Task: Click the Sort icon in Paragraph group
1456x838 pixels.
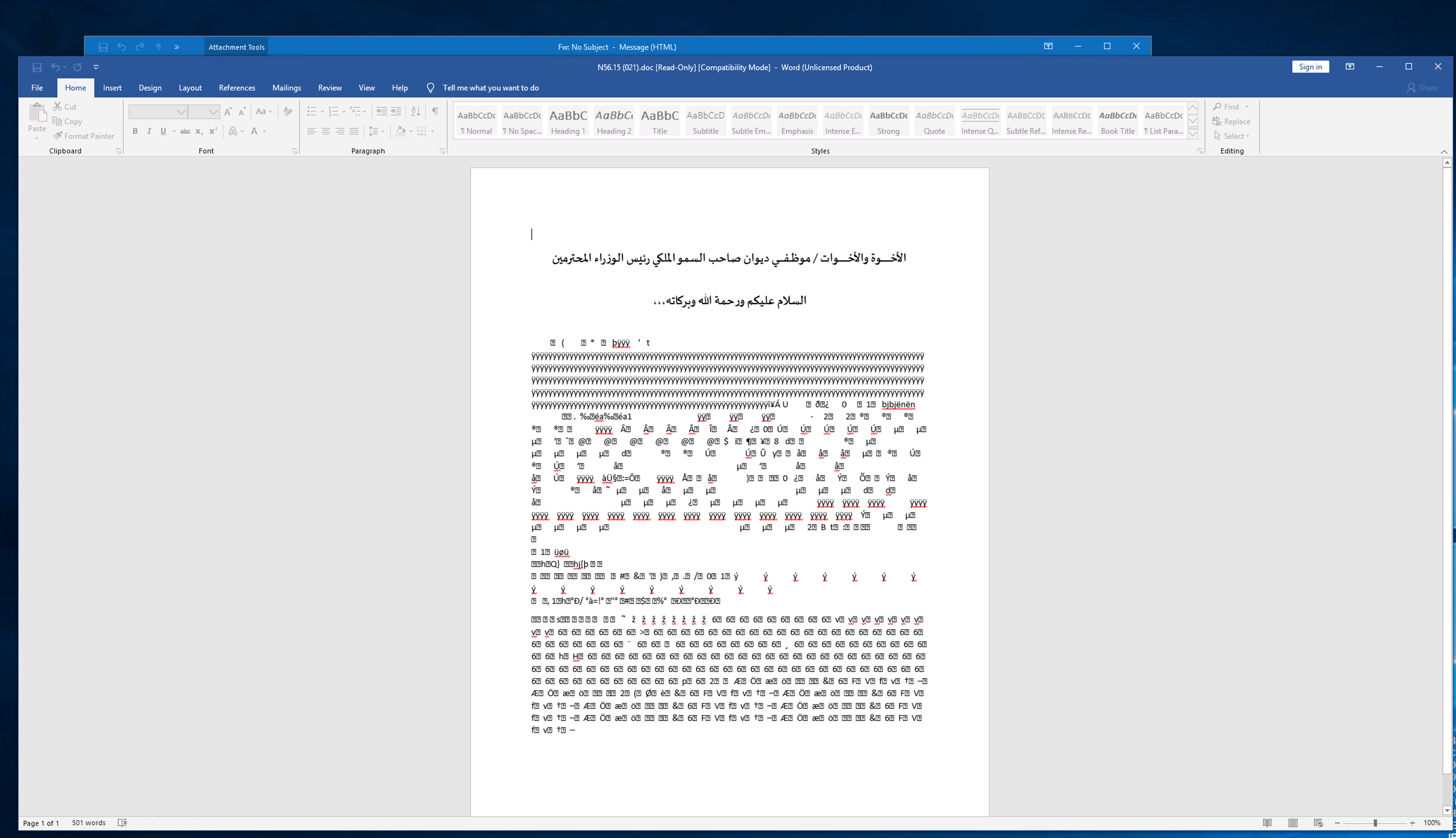Action: (x=416, y=111)
